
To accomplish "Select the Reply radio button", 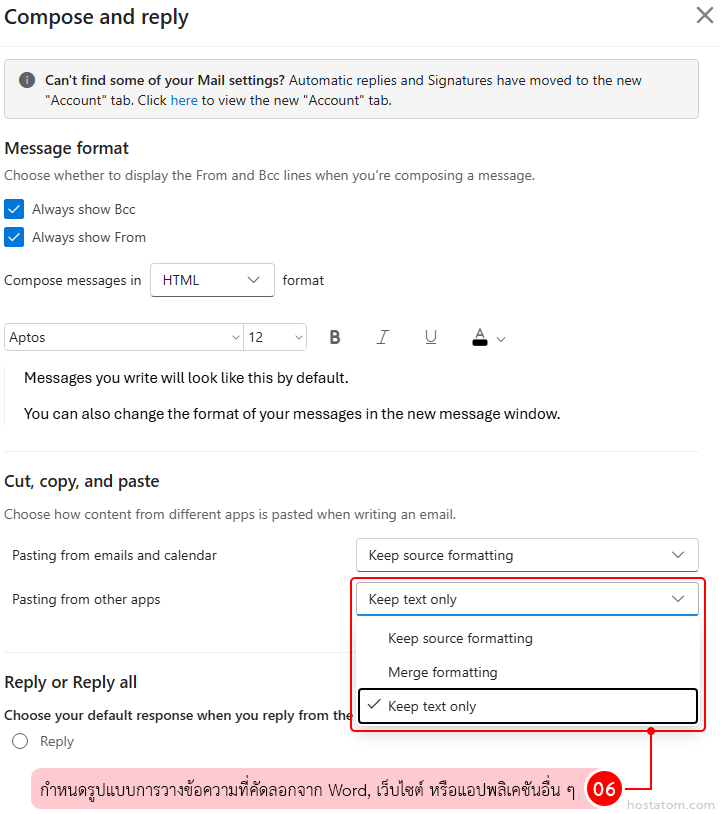I will [18, 740].
